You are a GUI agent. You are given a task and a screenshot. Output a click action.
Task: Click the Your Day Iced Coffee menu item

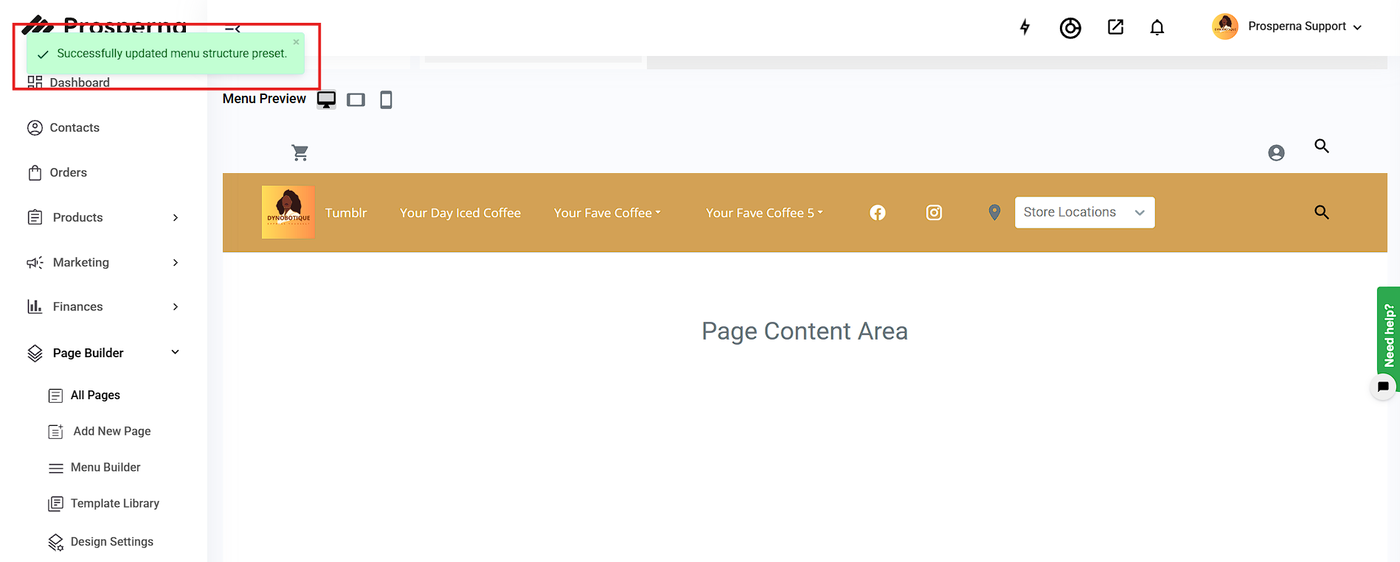coord(460,213)
